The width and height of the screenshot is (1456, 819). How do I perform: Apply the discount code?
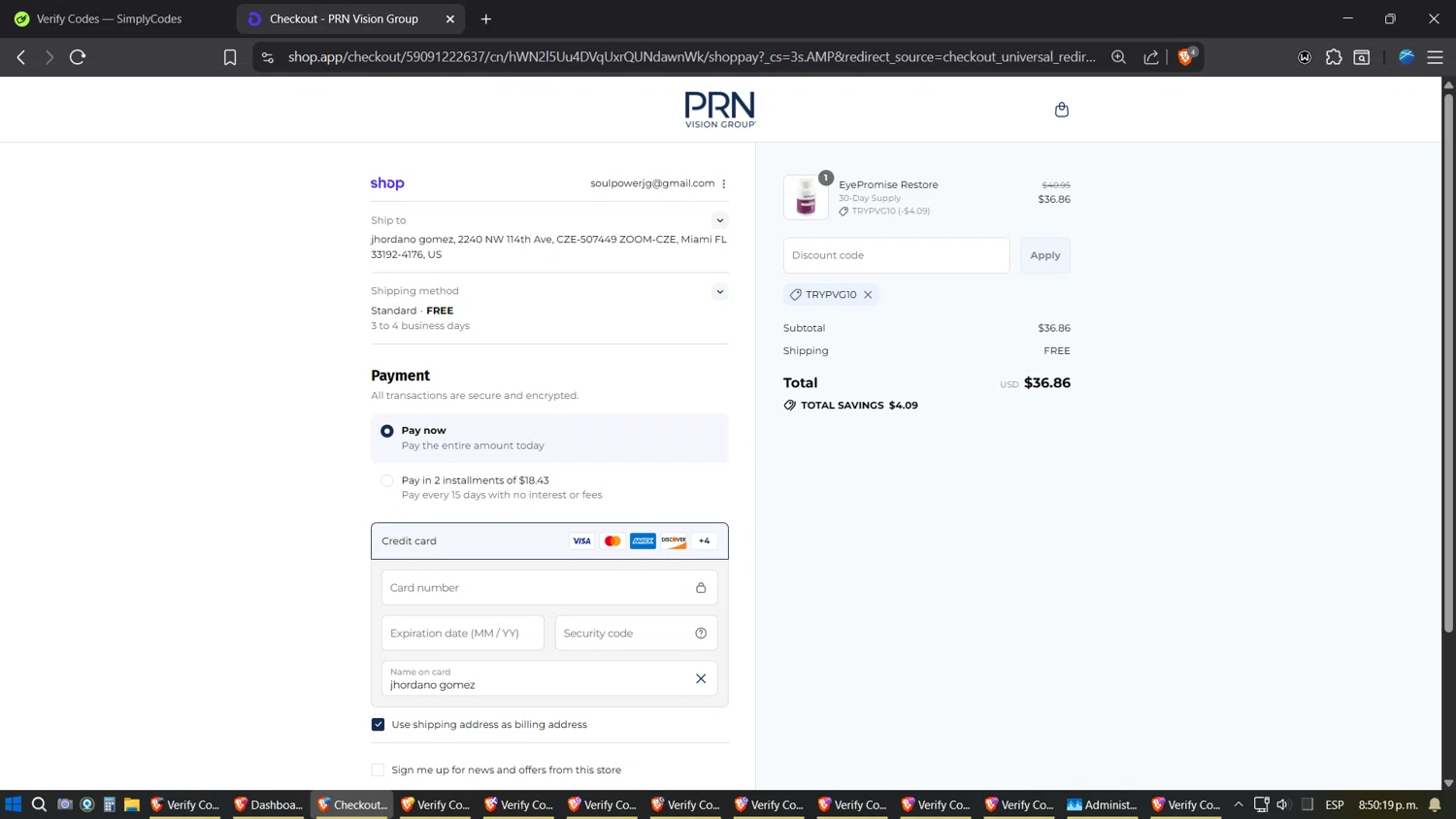pos(1045,255)
